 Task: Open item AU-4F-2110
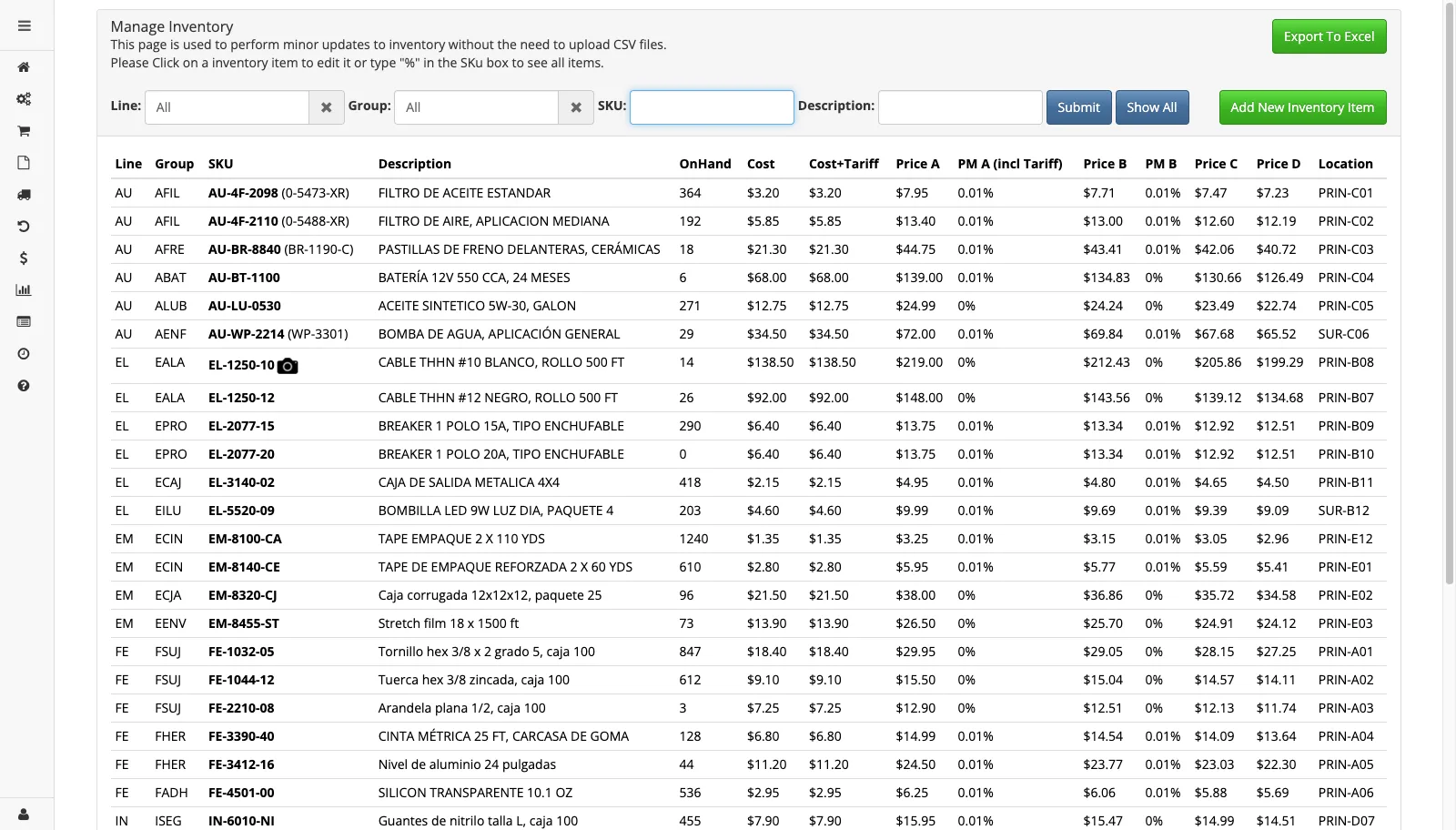point(243,221)
